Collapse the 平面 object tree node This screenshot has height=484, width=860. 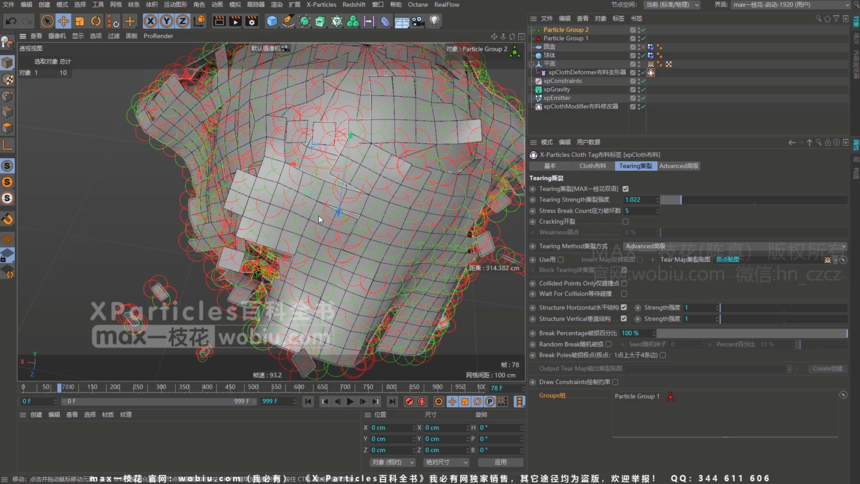[x=531, y=64]
